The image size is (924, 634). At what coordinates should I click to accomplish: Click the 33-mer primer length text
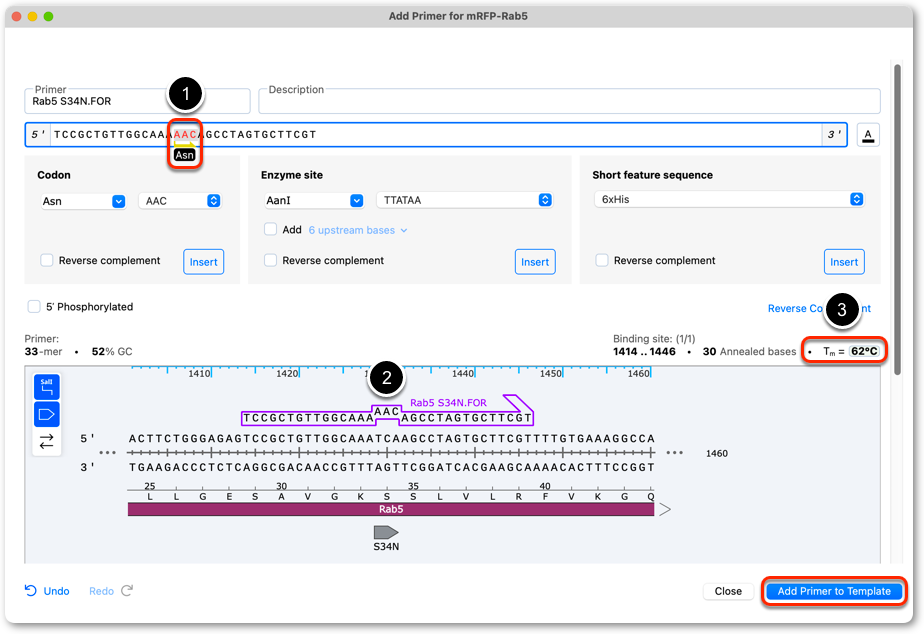point(43,351)
